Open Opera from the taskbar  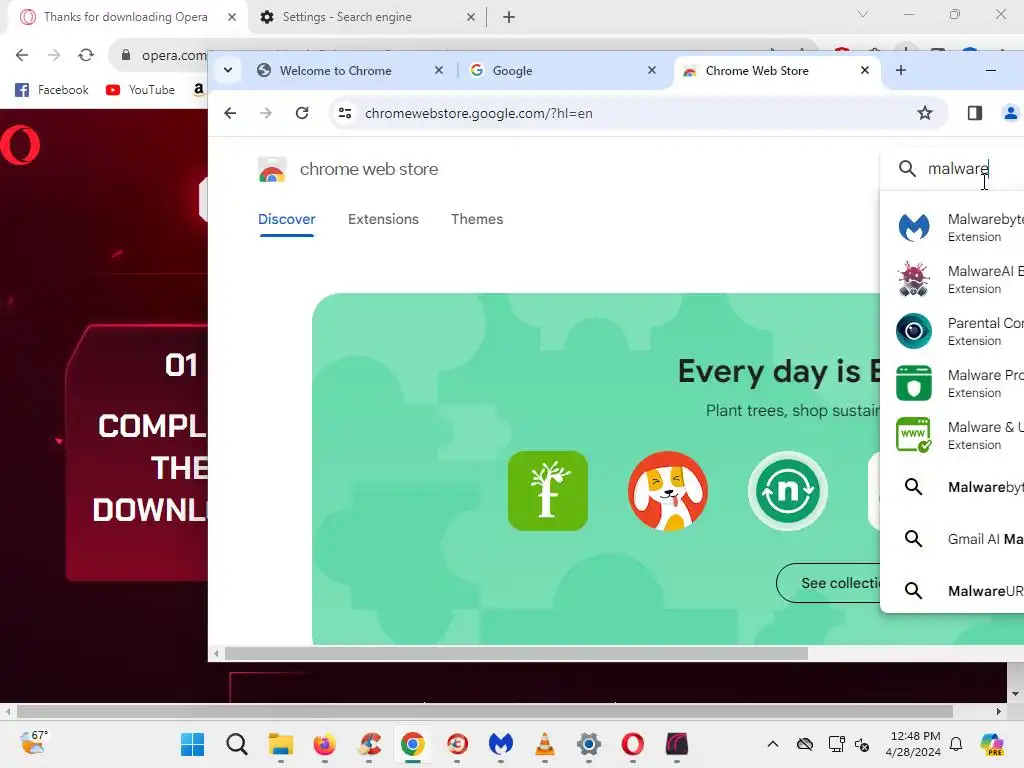[x=633, y=744]
